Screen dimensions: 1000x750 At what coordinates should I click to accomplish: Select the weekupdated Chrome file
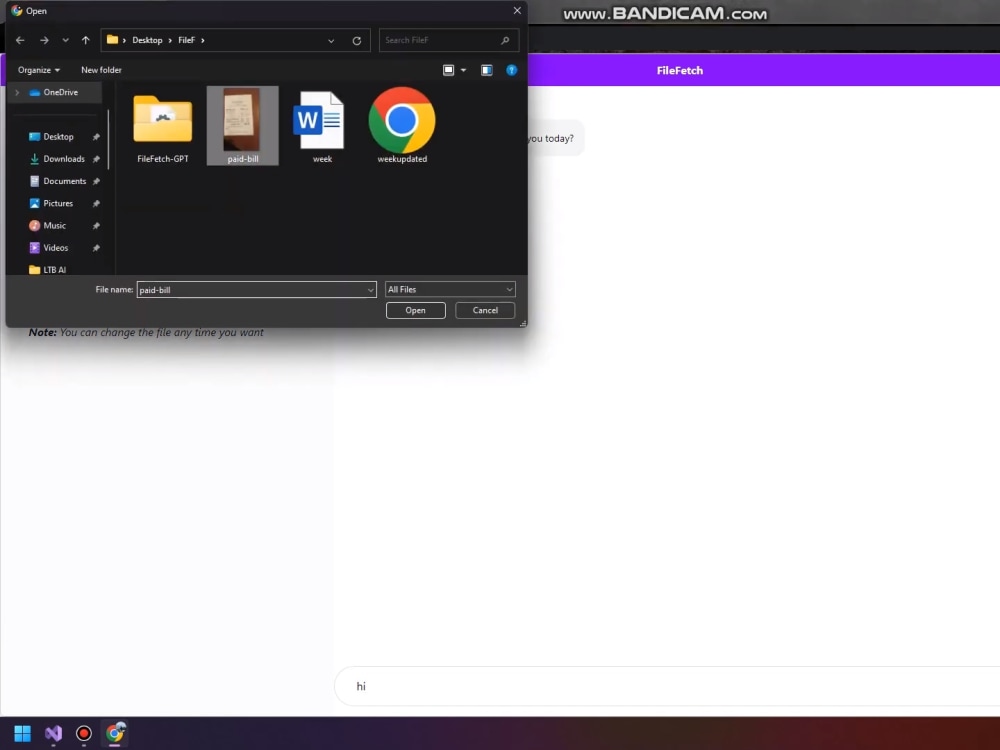(402, 126)
